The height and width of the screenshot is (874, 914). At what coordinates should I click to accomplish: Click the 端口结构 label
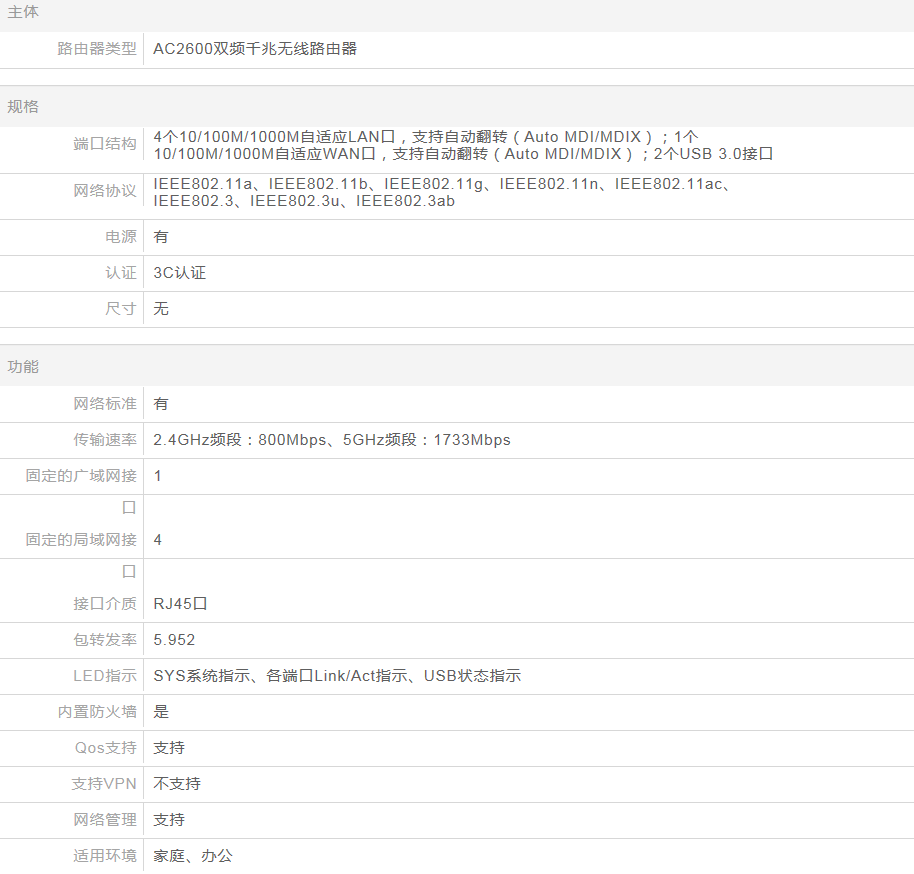(x=105, y=144)
